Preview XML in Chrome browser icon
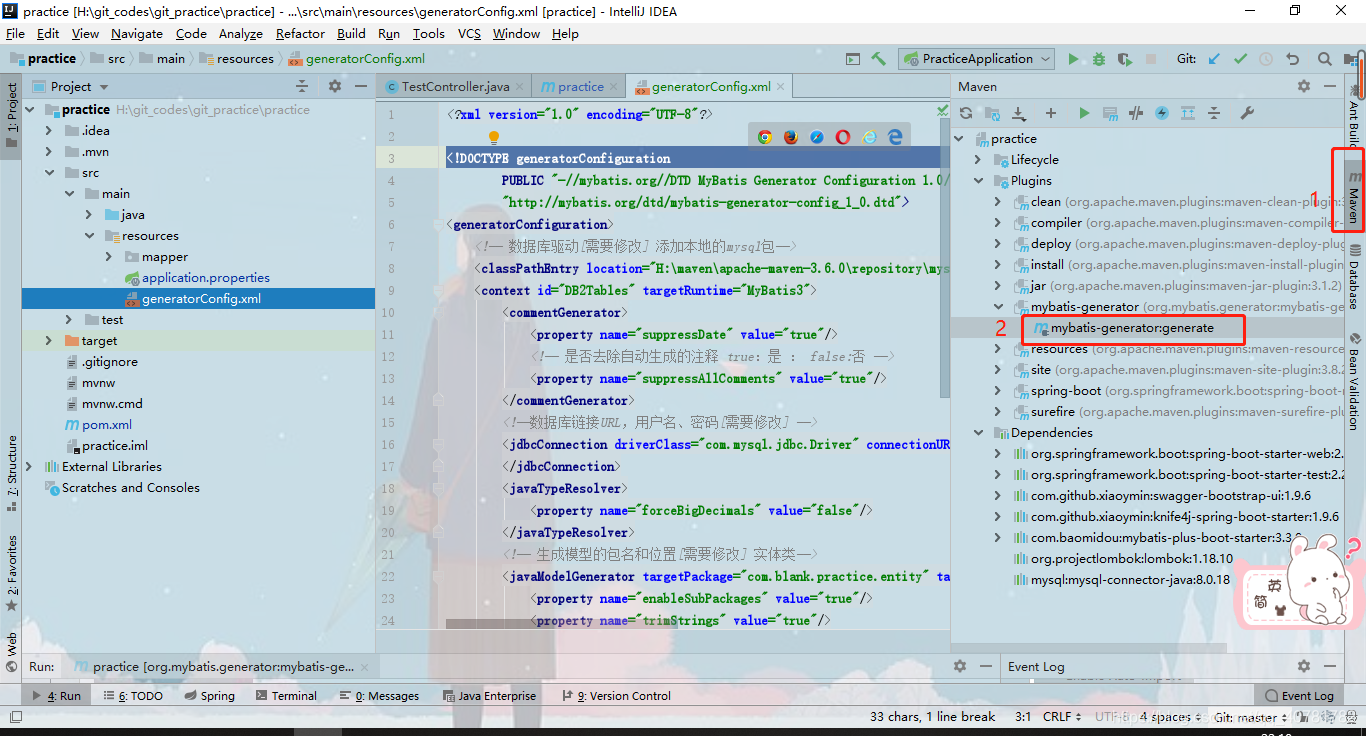The image size is (1366, 736). pyautogui.click(x=765, y=137)
